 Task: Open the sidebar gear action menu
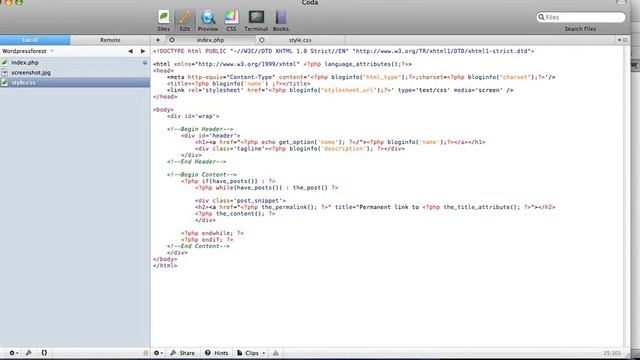pyautogui.click(x=13, y=353)
